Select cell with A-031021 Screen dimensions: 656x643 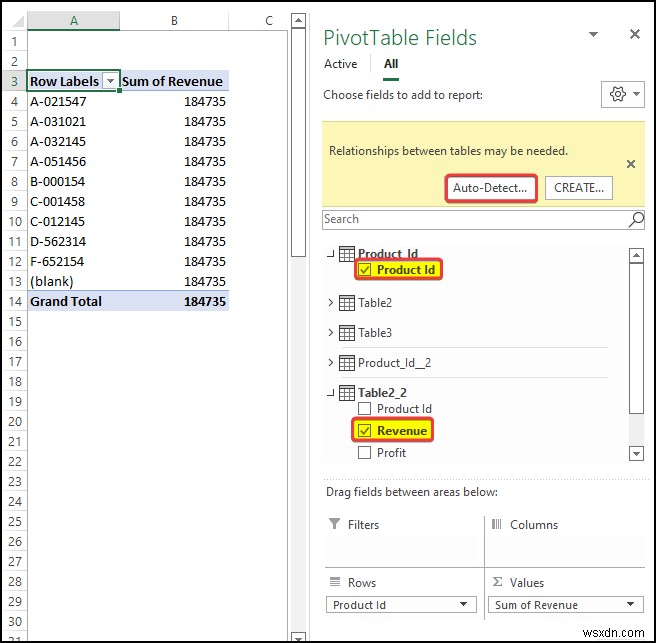(74, 121)
